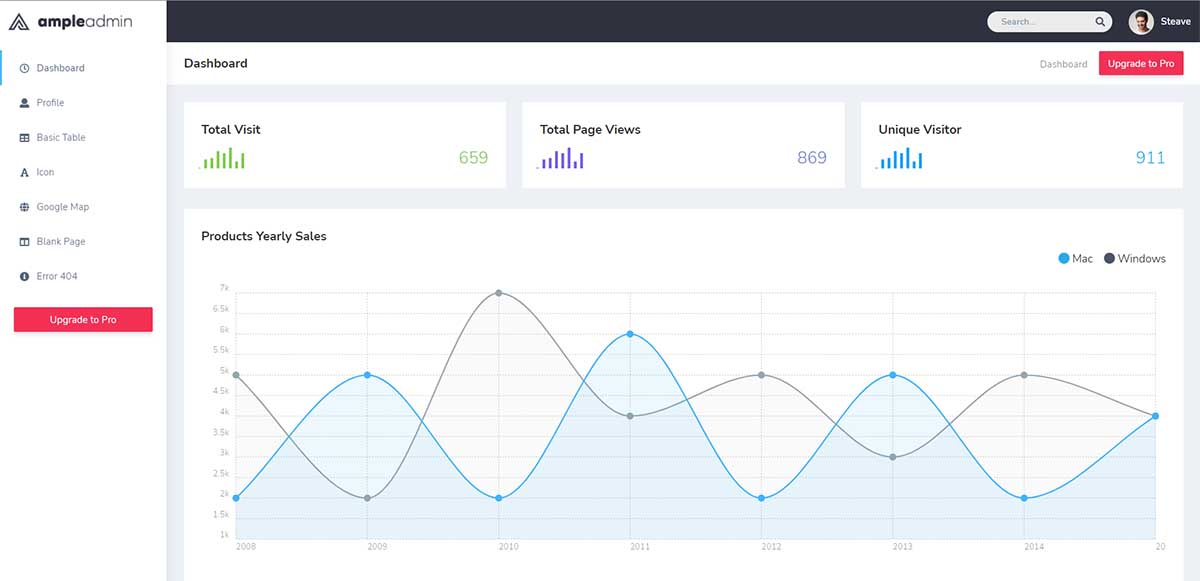Screen dimensions: 1200x581
Task: Click the header Upgrade to Pro button
Action: (x=1141, y=63)
